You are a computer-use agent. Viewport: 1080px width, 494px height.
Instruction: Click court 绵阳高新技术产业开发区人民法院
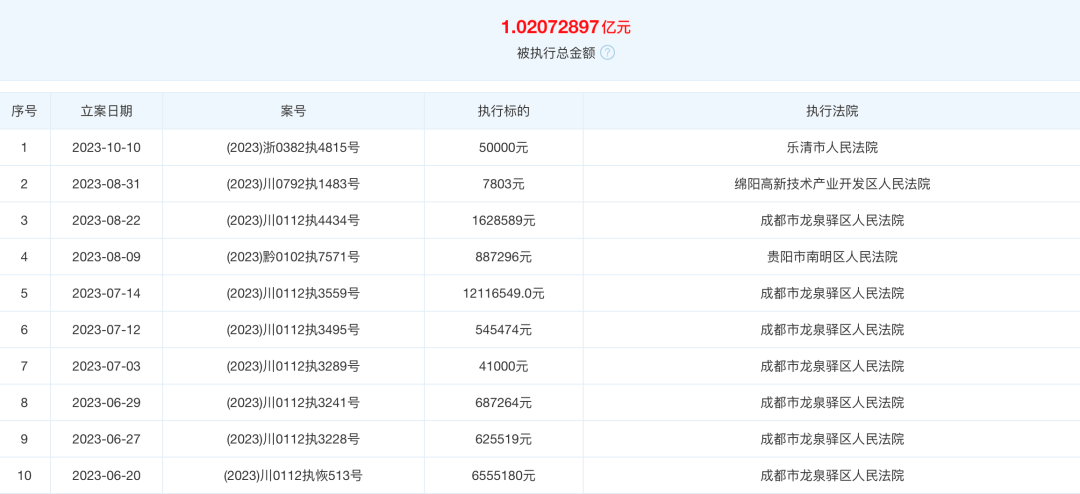click(831, 184)
